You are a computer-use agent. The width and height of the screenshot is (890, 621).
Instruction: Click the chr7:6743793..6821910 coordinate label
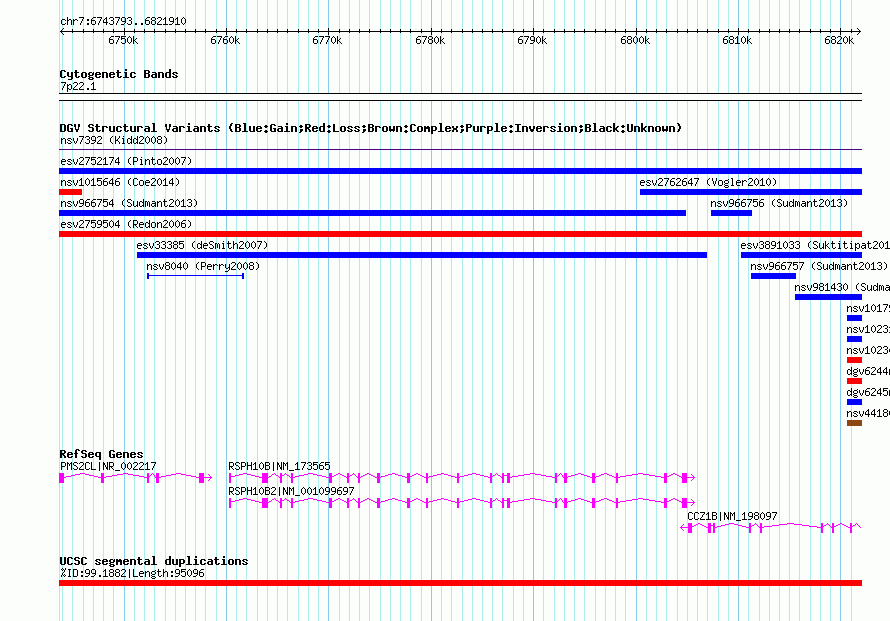(123, 21)
